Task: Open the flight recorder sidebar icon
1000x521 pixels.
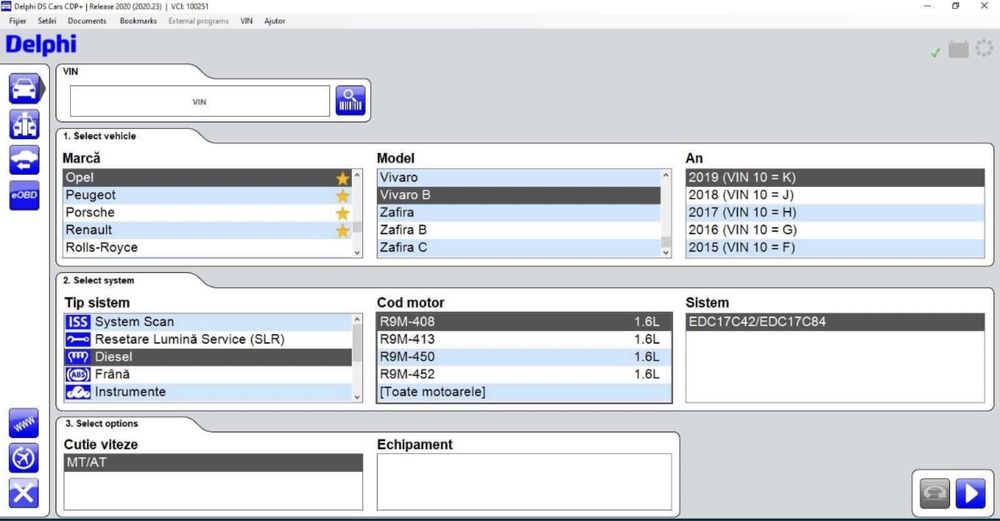Action: [24, 458]
